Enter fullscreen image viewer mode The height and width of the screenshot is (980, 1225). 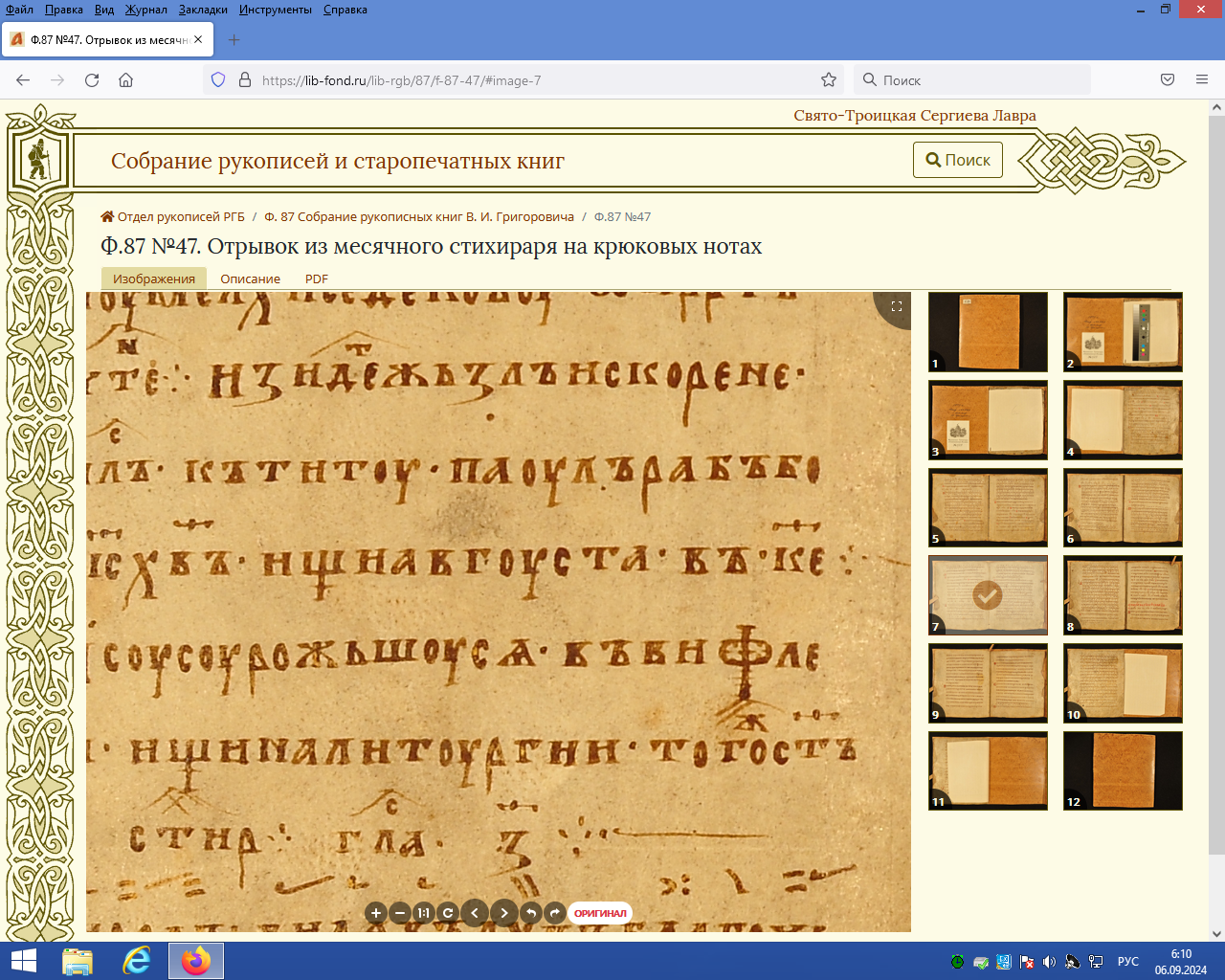pos(897,306)
